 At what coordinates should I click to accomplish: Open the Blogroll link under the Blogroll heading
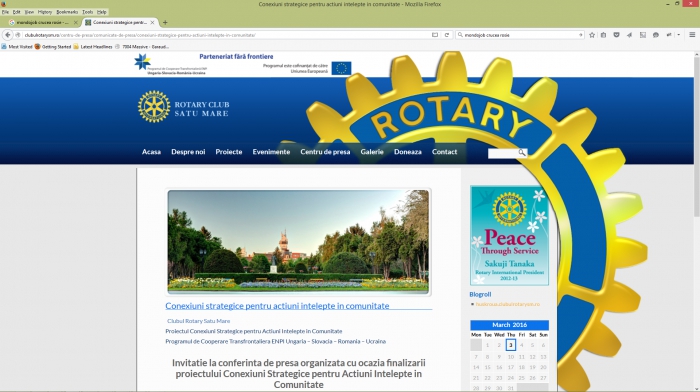click(x=508, y=304)
